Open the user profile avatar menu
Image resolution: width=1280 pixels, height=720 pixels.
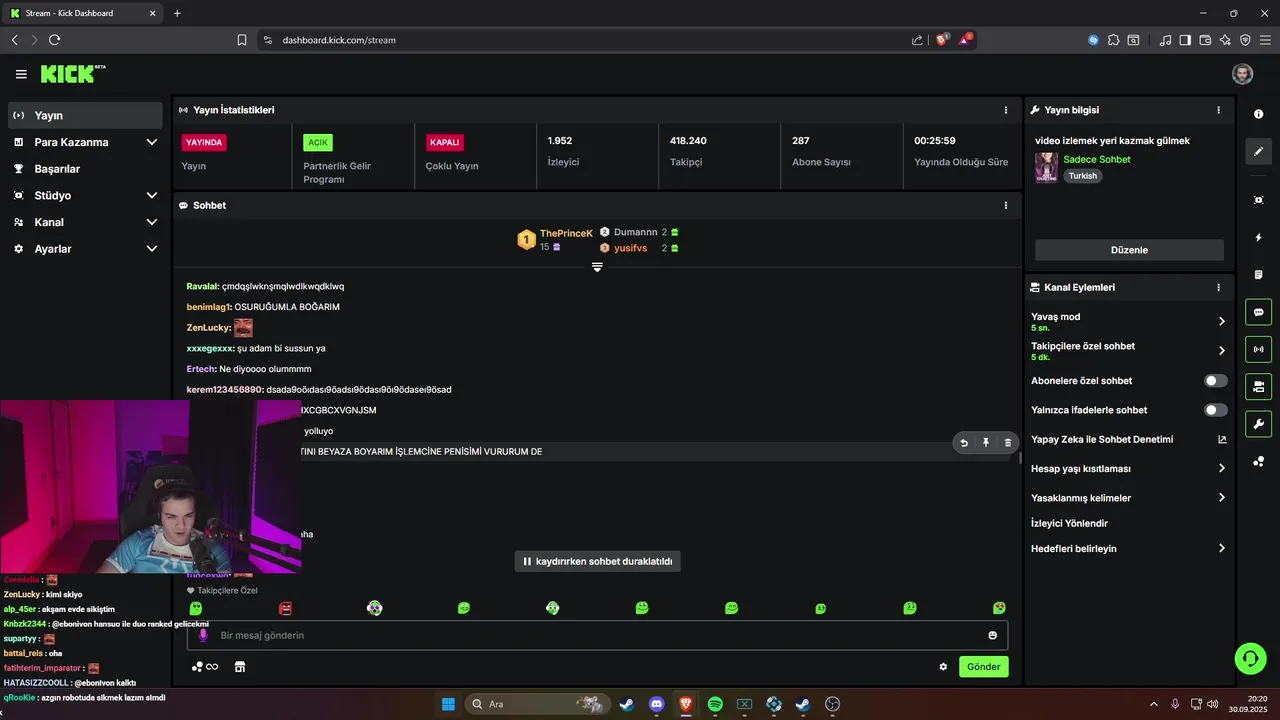tap(1242, 74)
